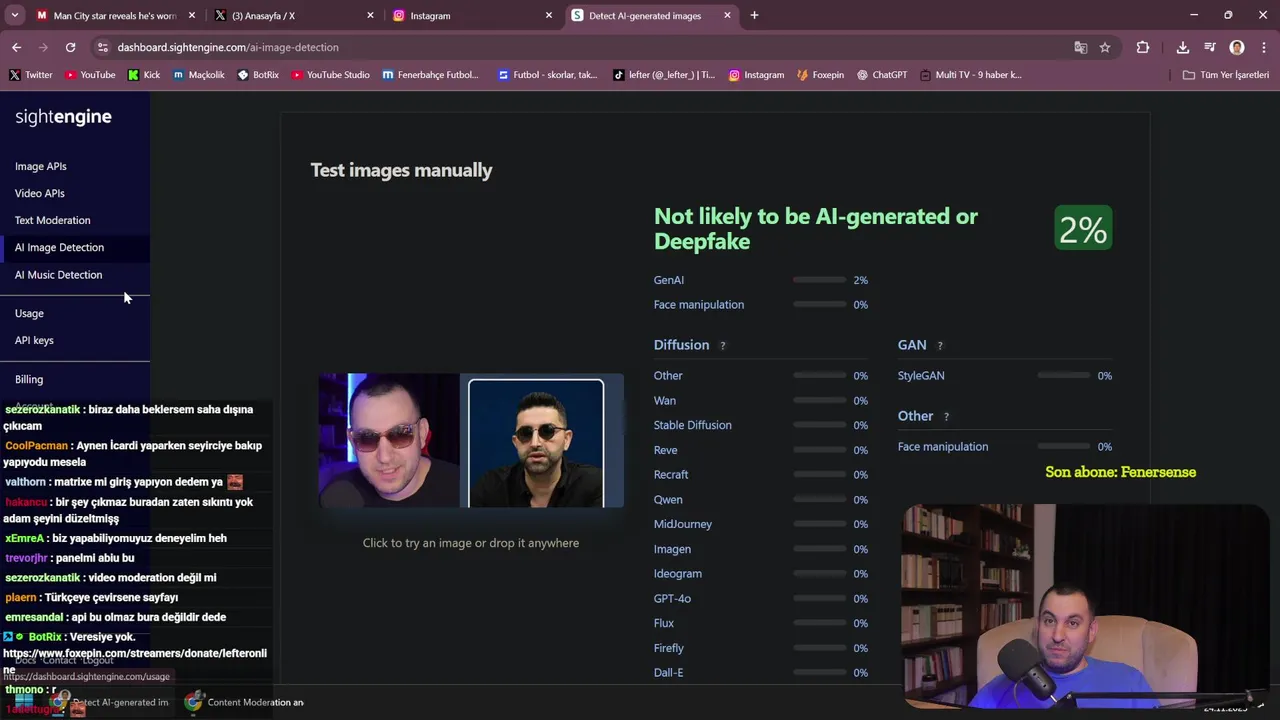The height and width of the screenshot is (720, 1280).
Task: Open Chrome downloads icon
Action: (x=1183, y=47)
